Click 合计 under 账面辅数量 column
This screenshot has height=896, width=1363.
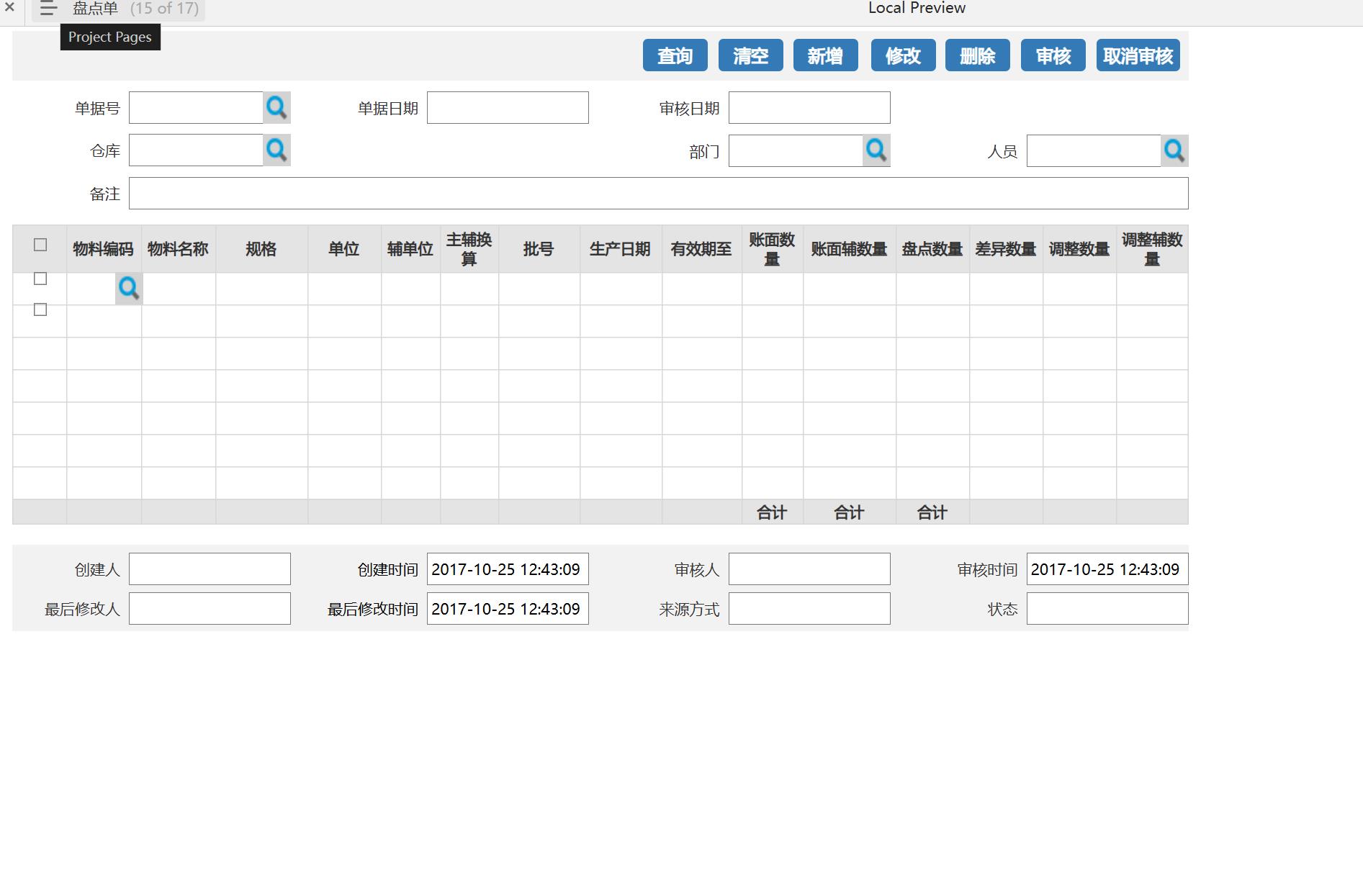(x=849, y=512)
